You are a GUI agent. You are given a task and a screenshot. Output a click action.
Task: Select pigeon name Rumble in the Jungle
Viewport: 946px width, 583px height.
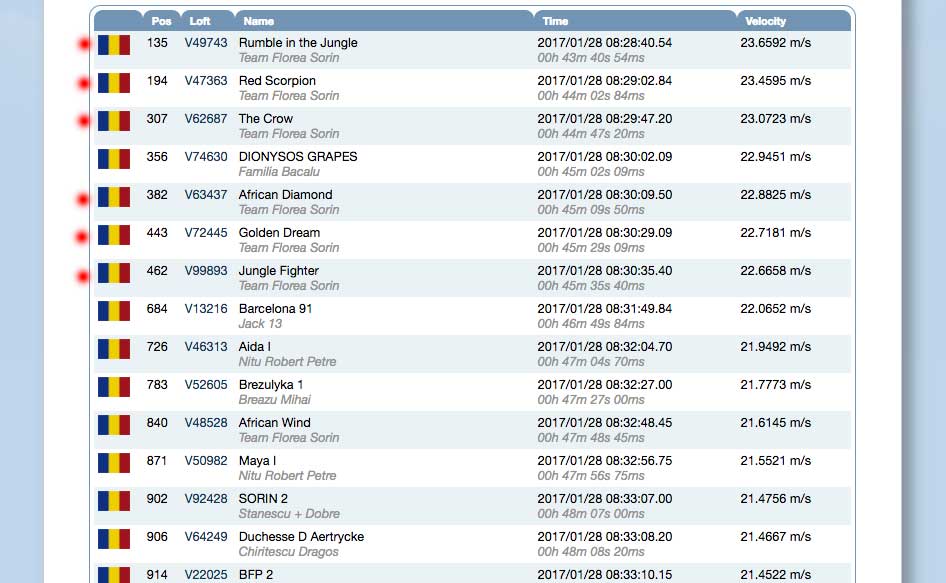click(x=298, y=43)
